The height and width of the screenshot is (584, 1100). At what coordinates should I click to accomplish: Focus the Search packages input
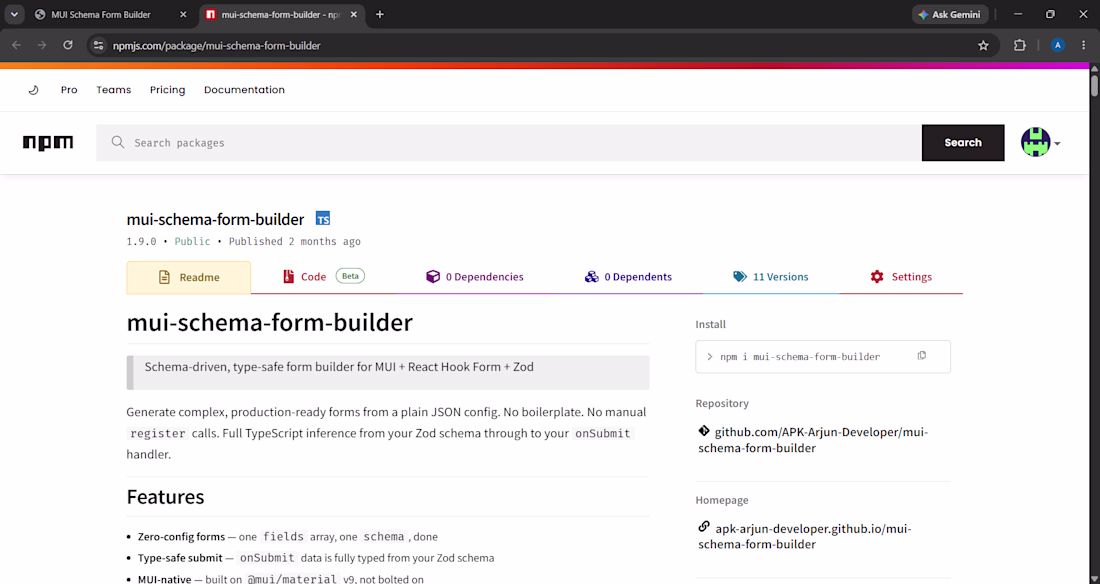click(509, 142)
